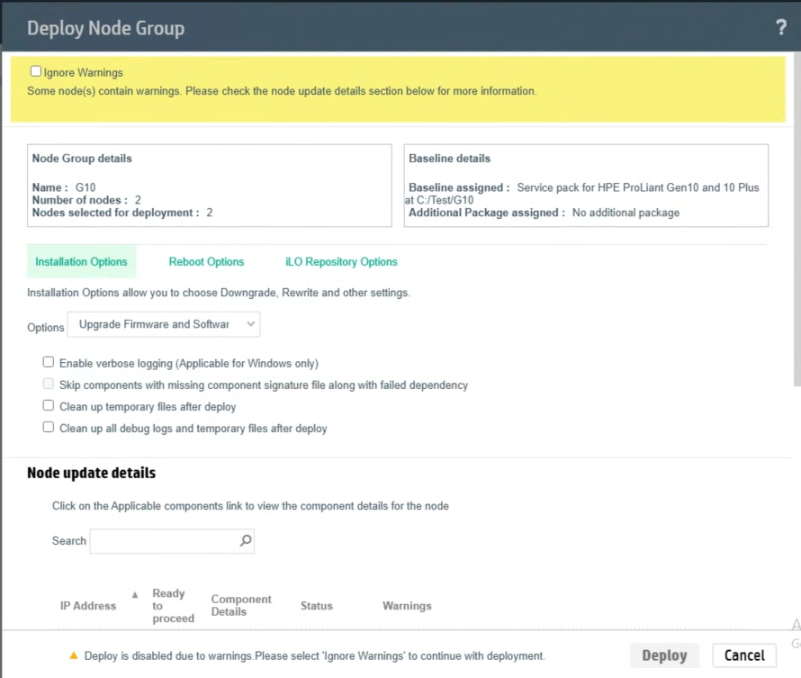Viewport: 801px width, 678px height.
Task: Click the Ready to proceed column header
Action: 173,606
